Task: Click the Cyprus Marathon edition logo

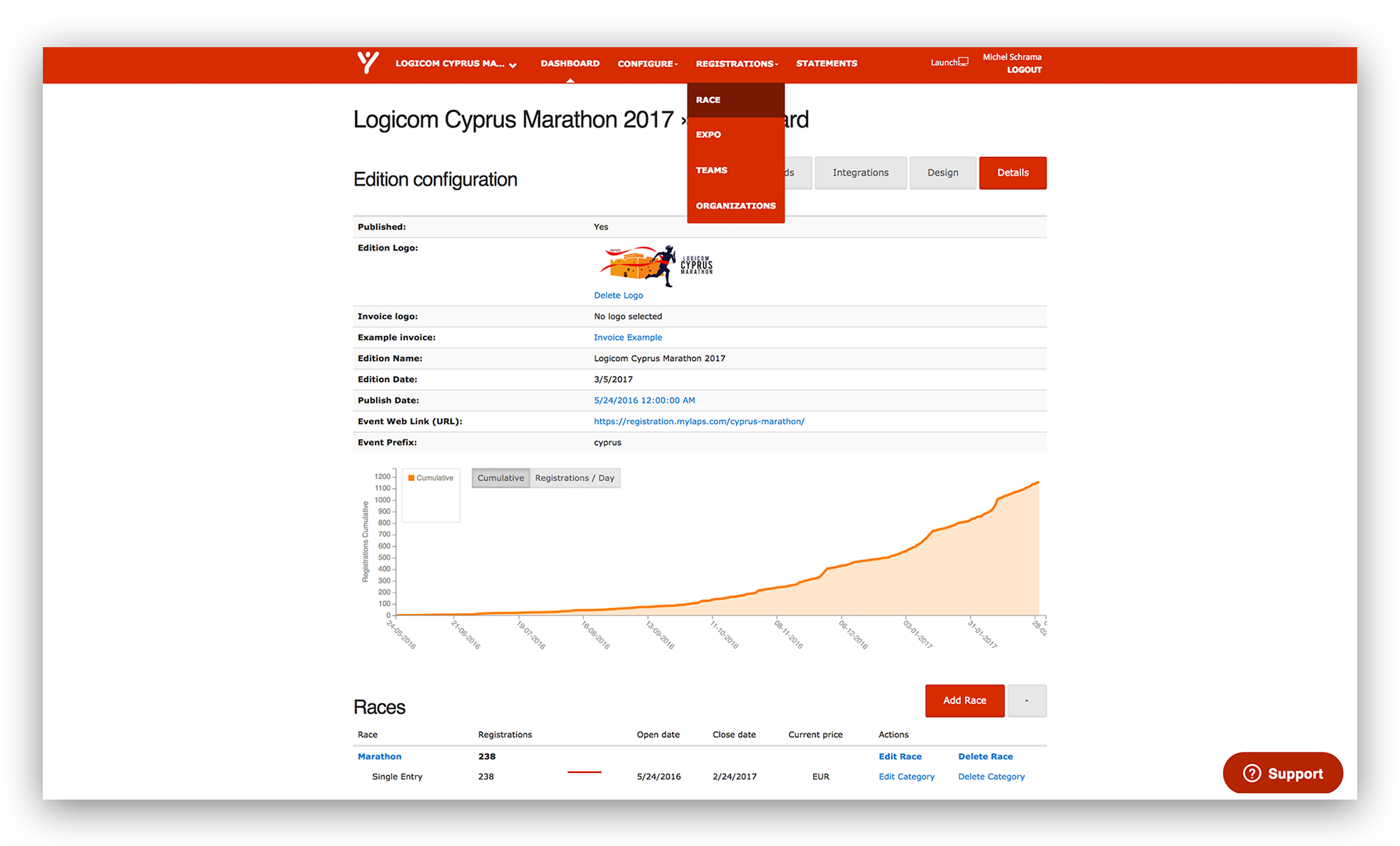Action: click(x=657, y=266)
